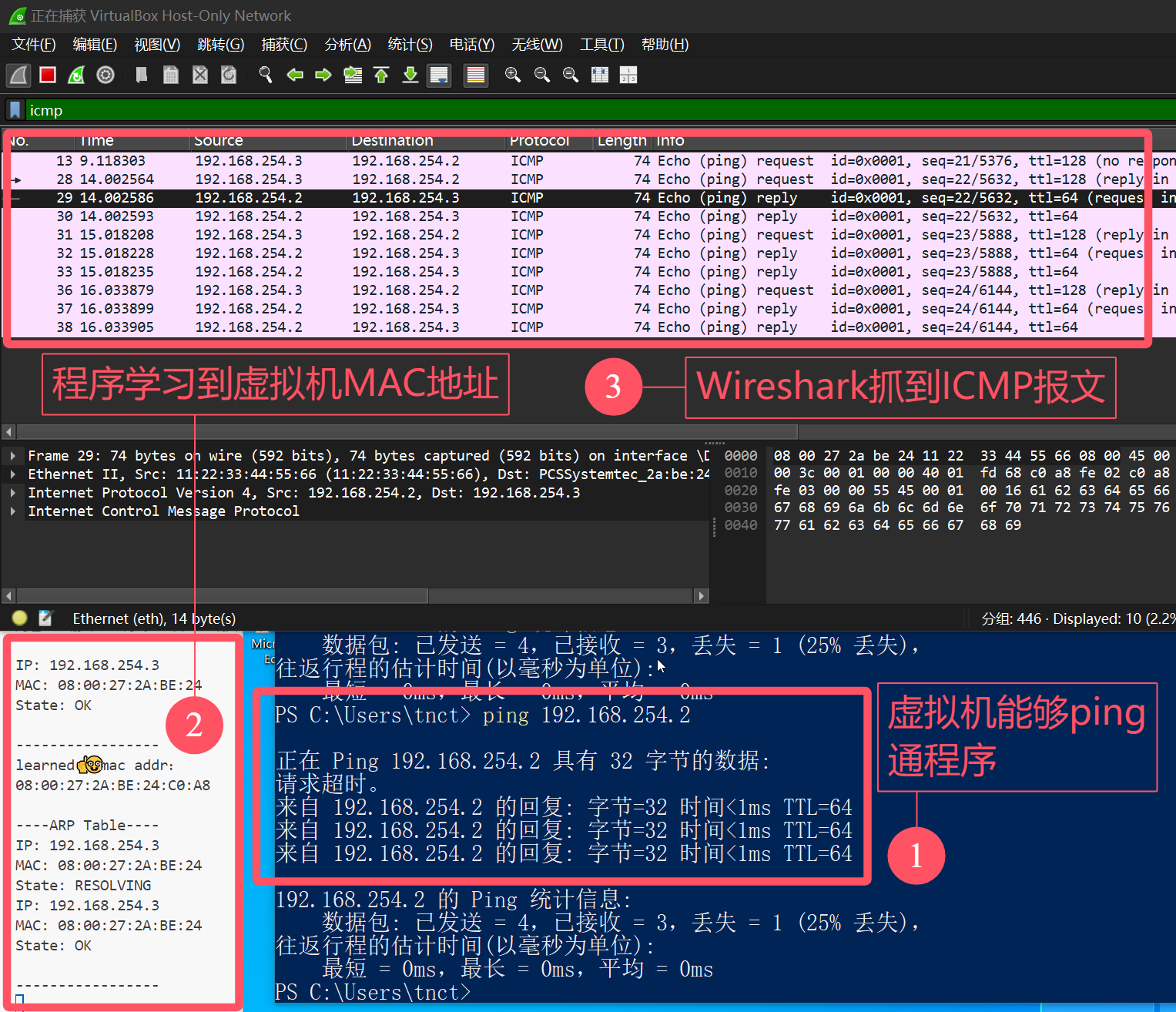Image resolution: width=1176 pixels, height=1012 pixels.
Task: Go to the first packet
Action: click(381, 75)
